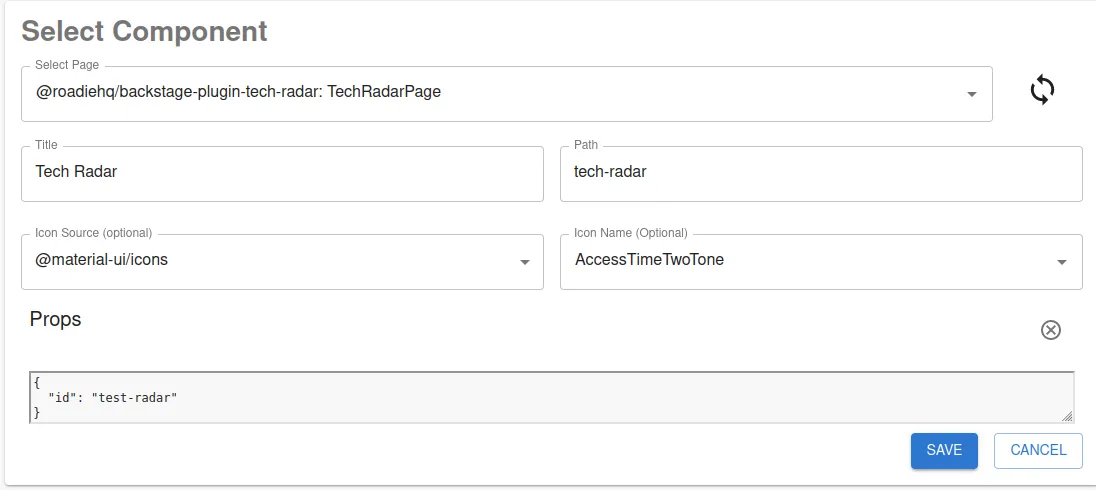Click the Icon Source (optional) field label
Screen dimensions: 1096x490
[x=93, y=233]
